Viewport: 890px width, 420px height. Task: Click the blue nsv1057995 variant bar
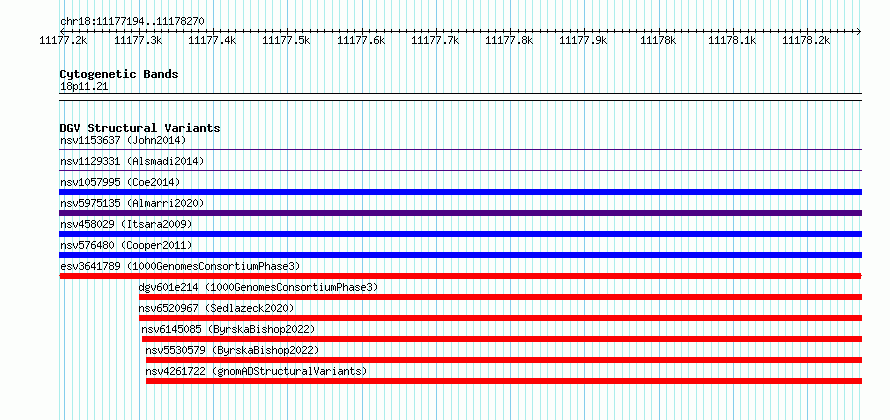pos(461,192)
